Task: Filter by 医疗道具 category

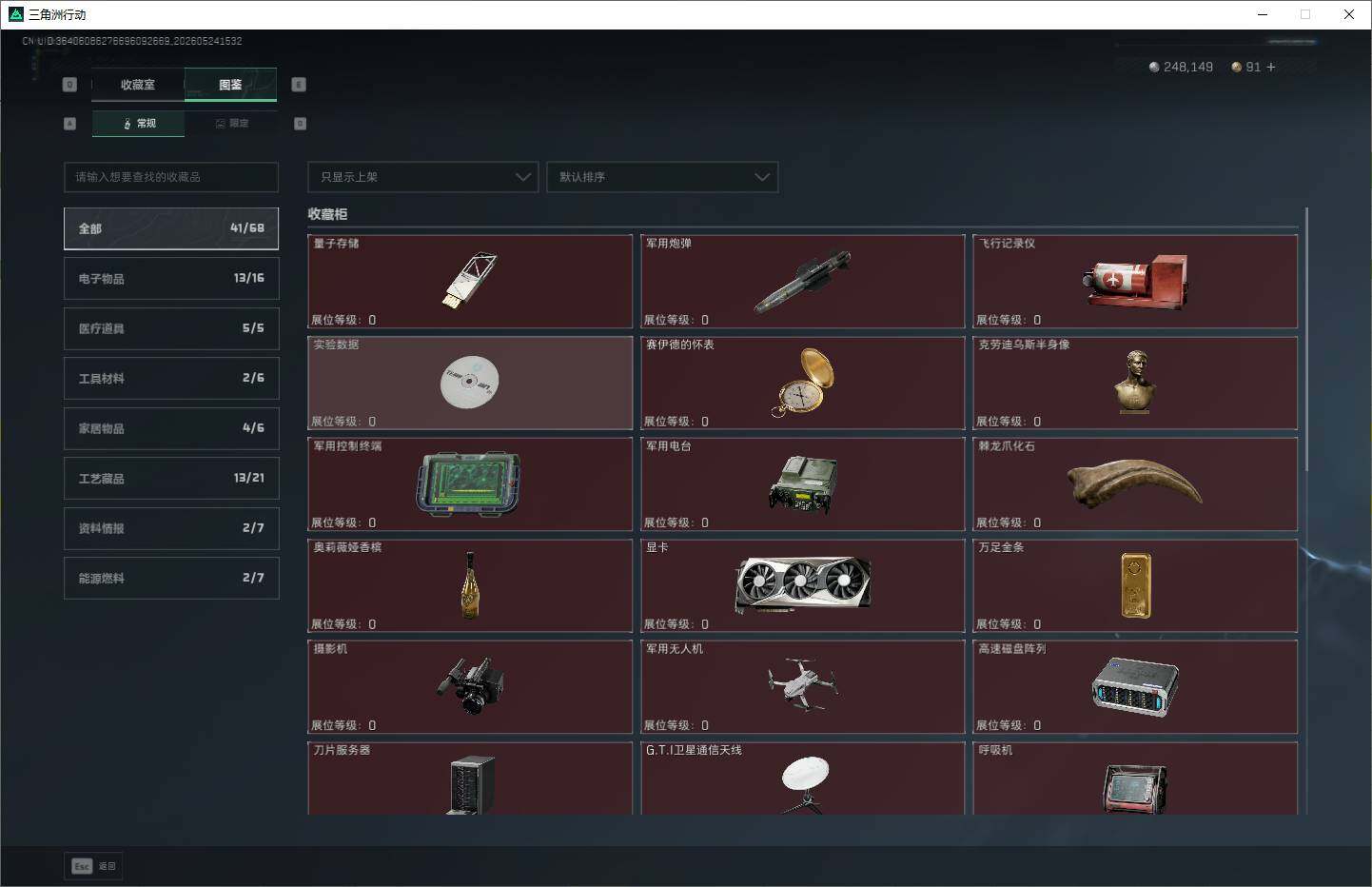Action: tap(171, 328)
